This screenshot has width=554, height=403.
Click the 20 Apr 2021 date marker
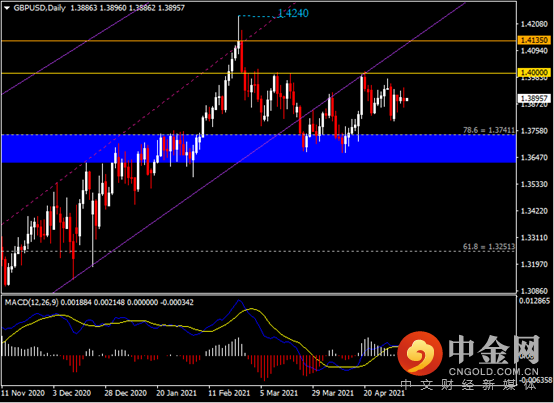point(384,393)
